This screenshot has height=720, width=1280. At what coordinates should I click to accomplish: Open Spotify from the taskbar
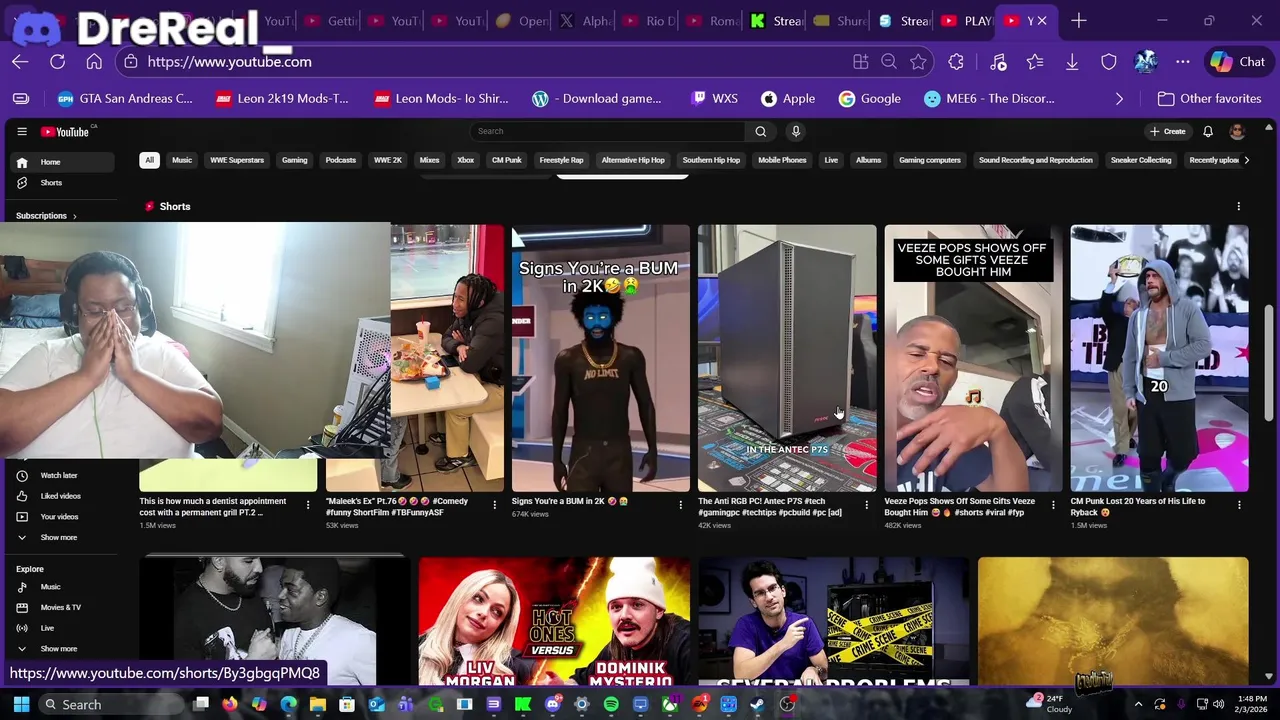[x=611, y=704]
